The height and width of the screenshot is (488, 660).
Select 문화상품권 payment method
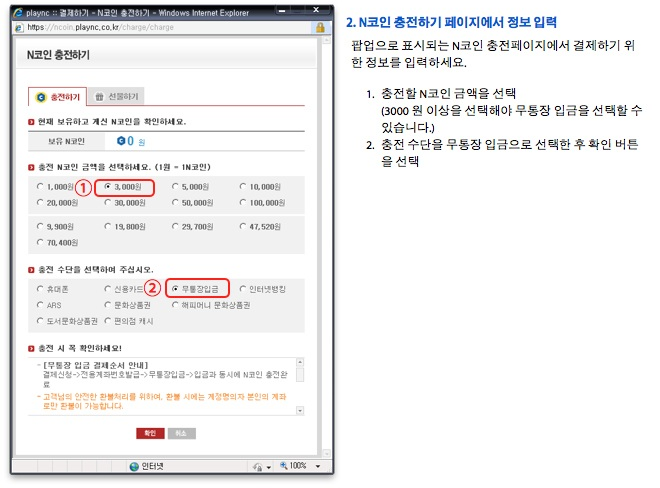(x=108, y=305)
